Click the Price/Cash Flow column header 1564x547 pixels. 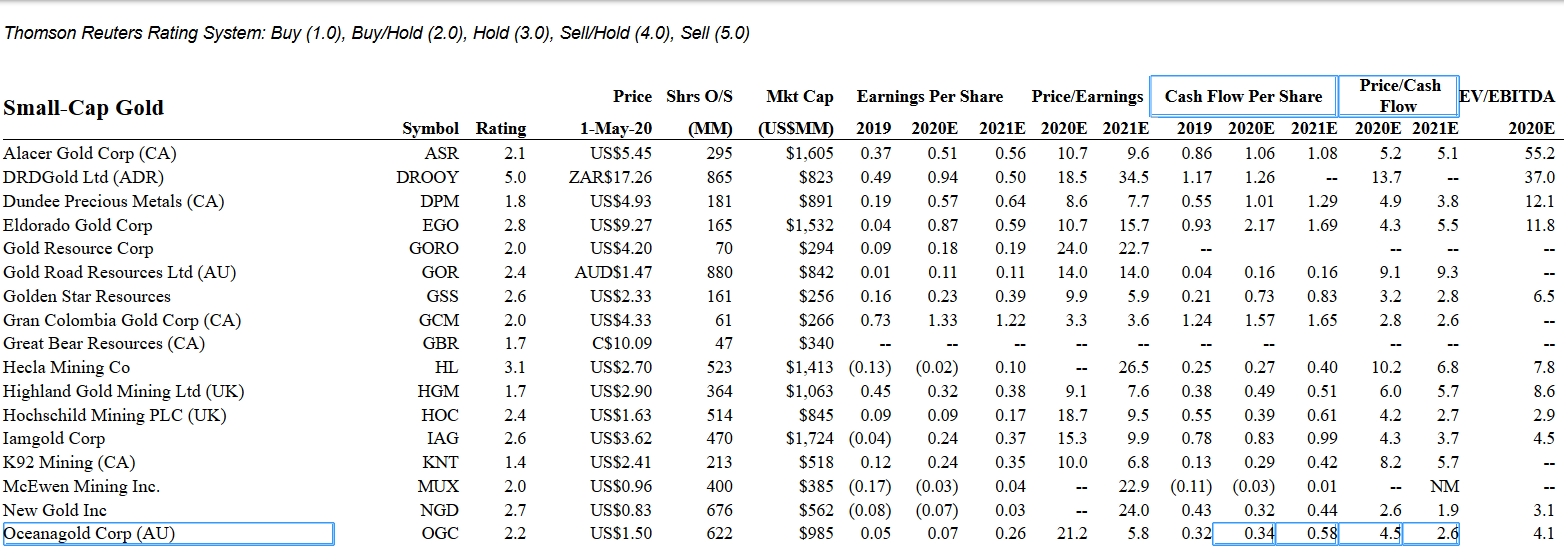pyautogui.click(x=1399, y=95)
